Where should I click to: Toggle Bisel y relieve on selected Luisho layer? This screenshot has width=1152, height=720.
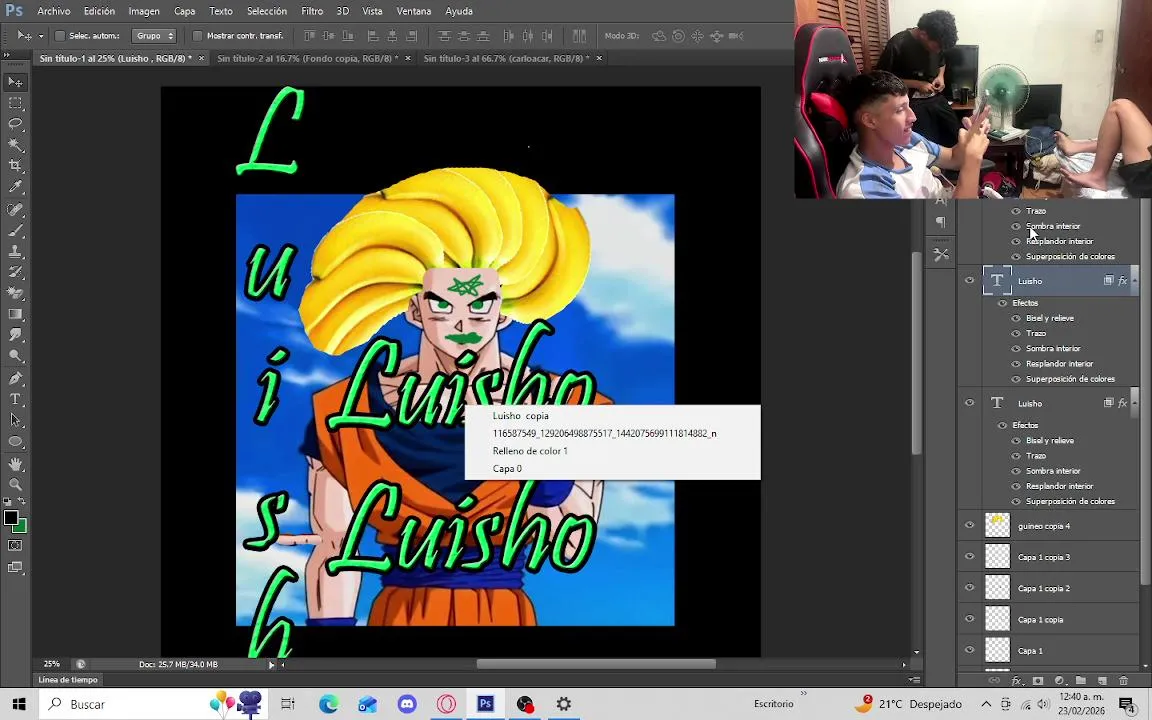pyautogui.click(x=1016, y=318)
